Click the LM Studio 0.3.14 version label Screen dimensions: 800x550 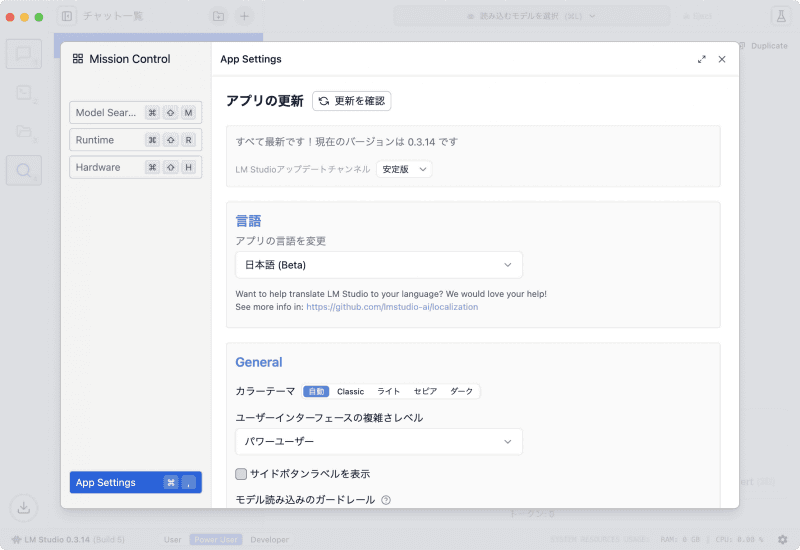(57, 539)
